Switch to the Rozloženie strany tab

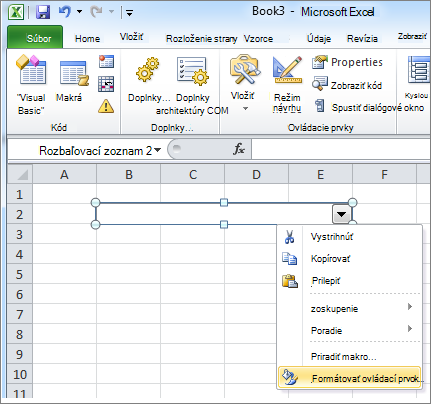(x=201, y=39)
